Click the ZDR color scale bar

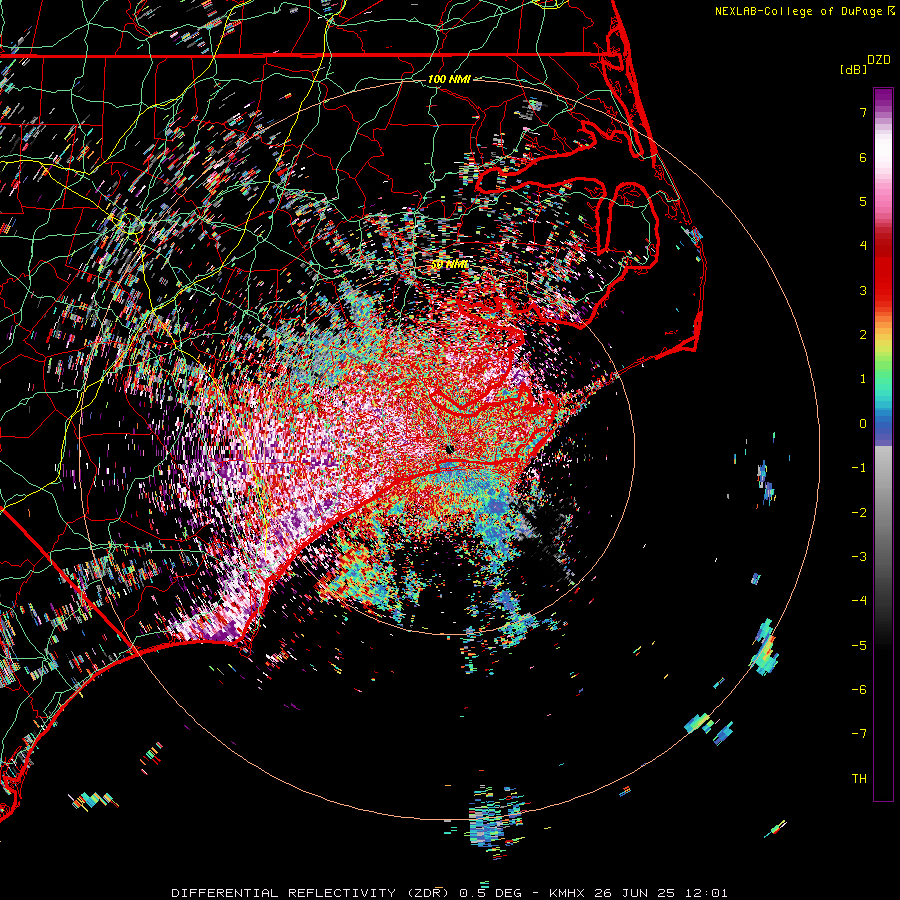click(883, 444)
